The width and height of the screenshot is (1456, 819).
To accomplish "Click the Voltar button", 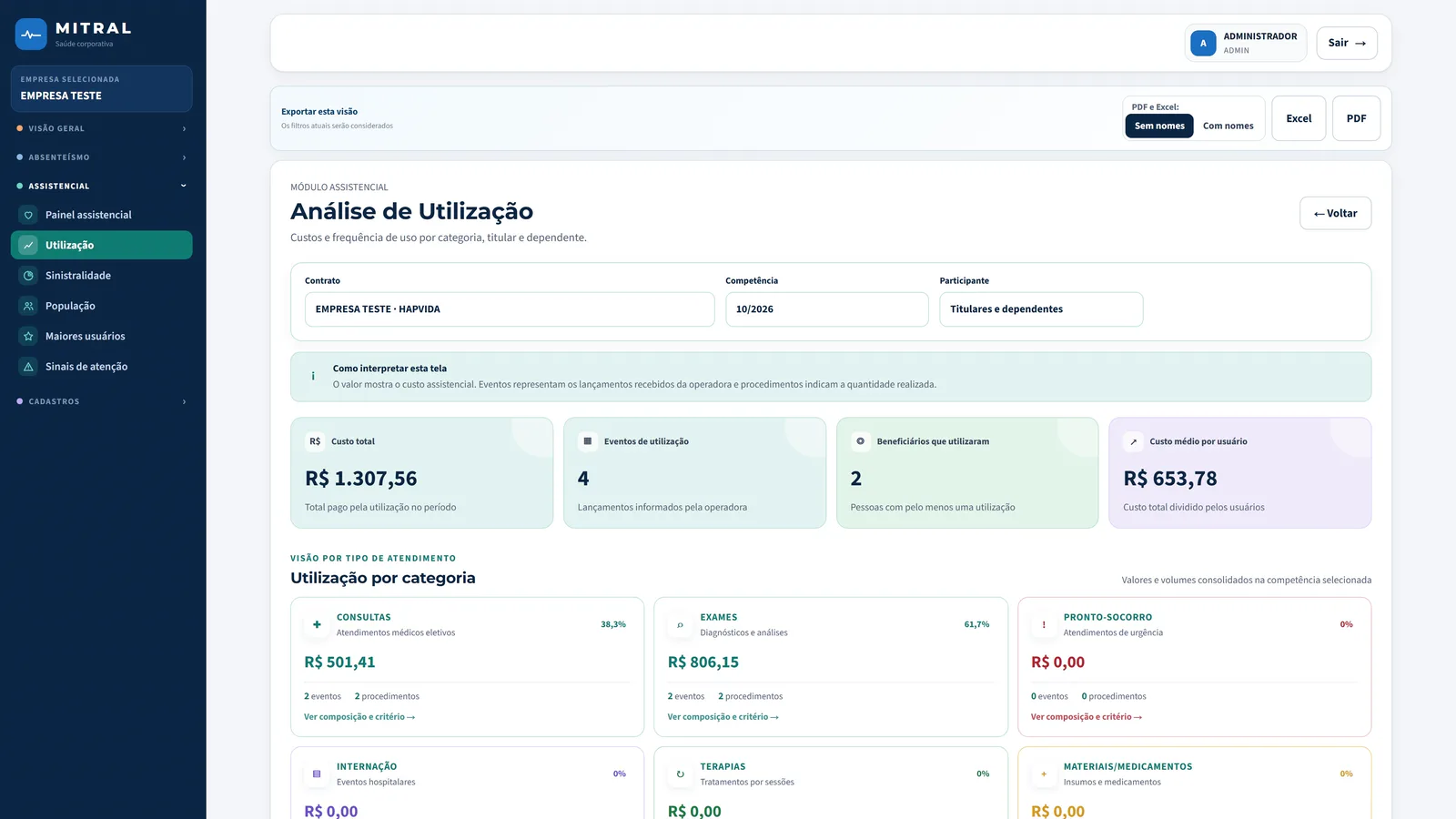I will pyautogui.click(x=1335, y=213).
